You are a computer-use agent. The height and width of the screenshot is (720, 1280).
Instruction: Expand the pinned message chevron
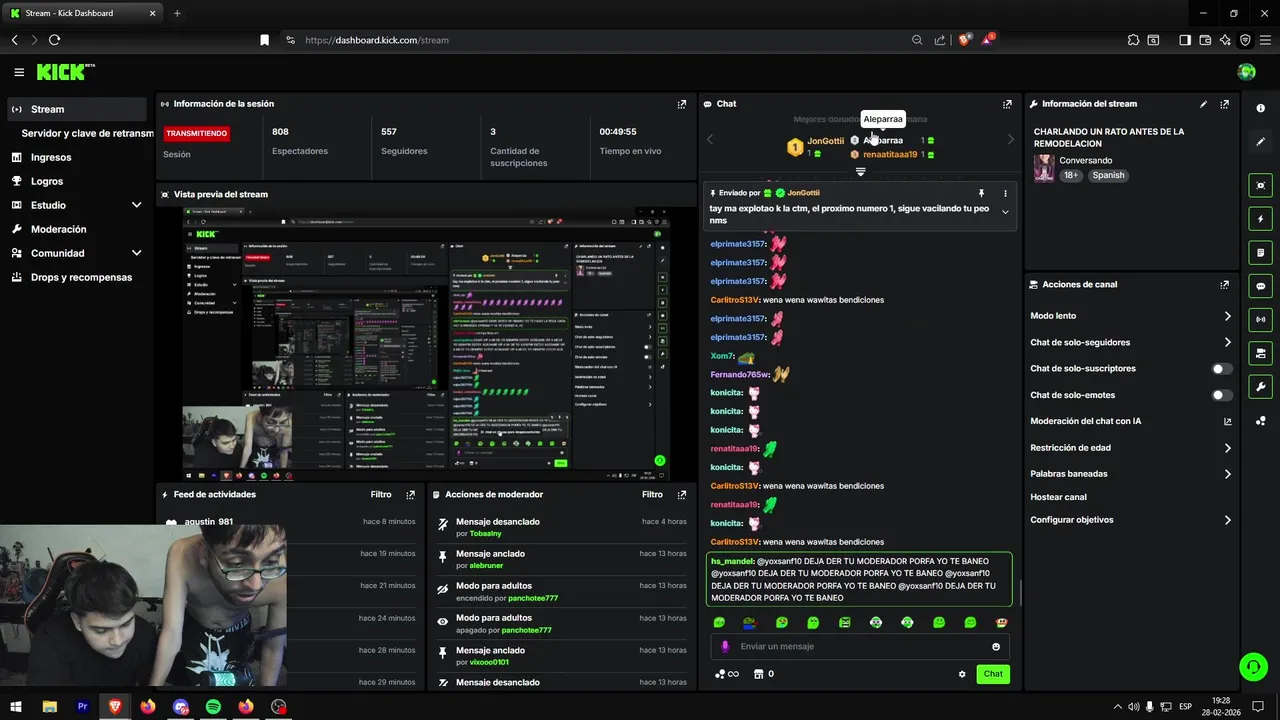coord(1005,212)
